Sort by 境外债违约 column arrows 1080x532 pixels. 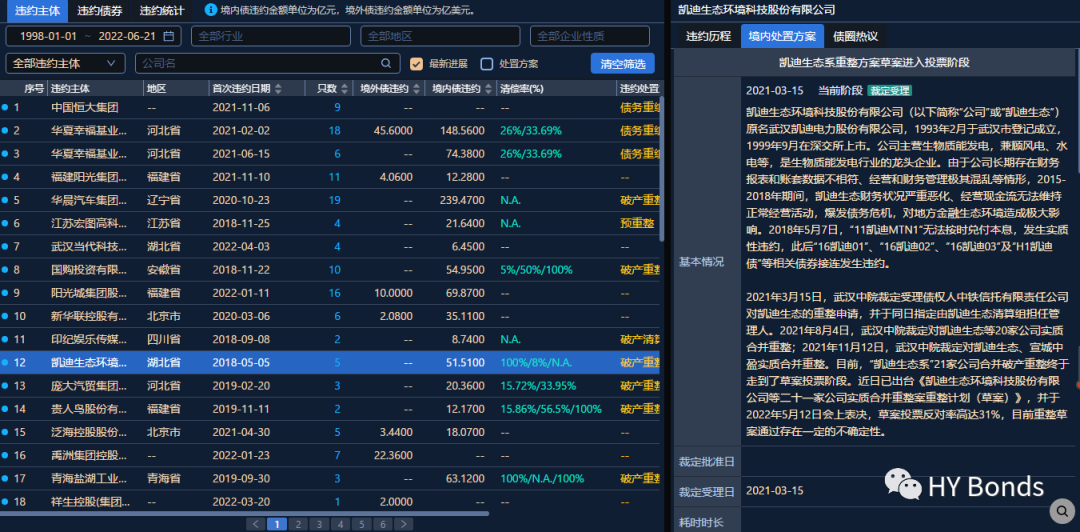[x=415, y=89]
